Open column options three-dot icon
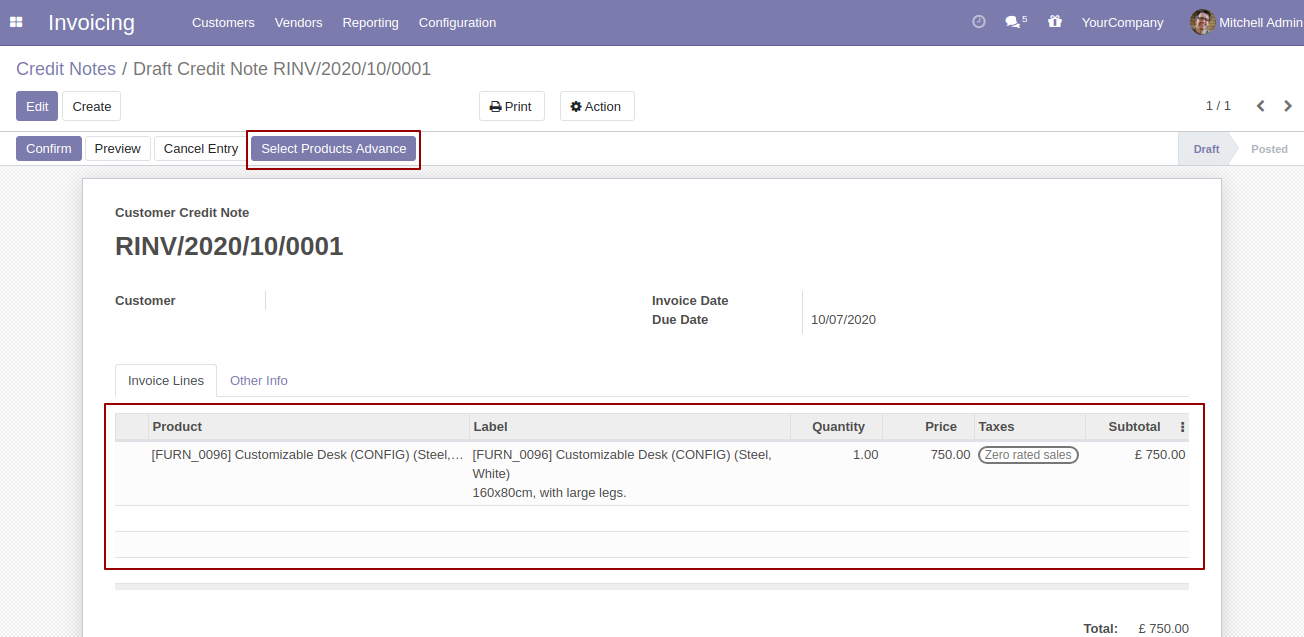The width and height of the screenshot is (1304, 637). point(1183,427)
